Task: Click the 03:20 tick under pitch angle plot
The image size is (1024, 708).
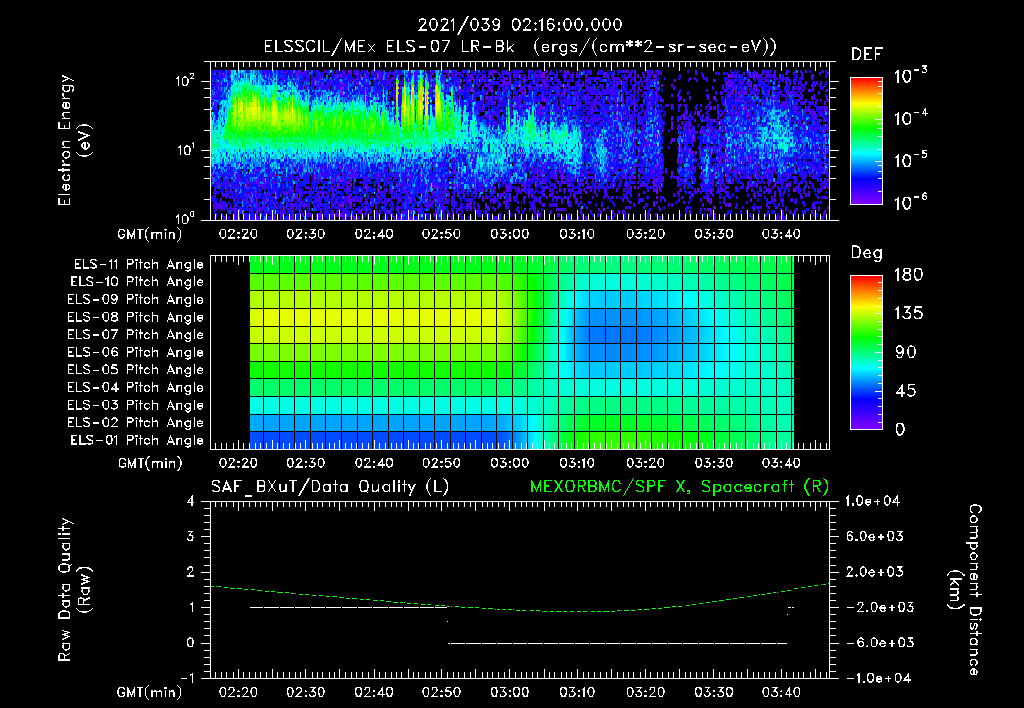Action: [645, 463]
